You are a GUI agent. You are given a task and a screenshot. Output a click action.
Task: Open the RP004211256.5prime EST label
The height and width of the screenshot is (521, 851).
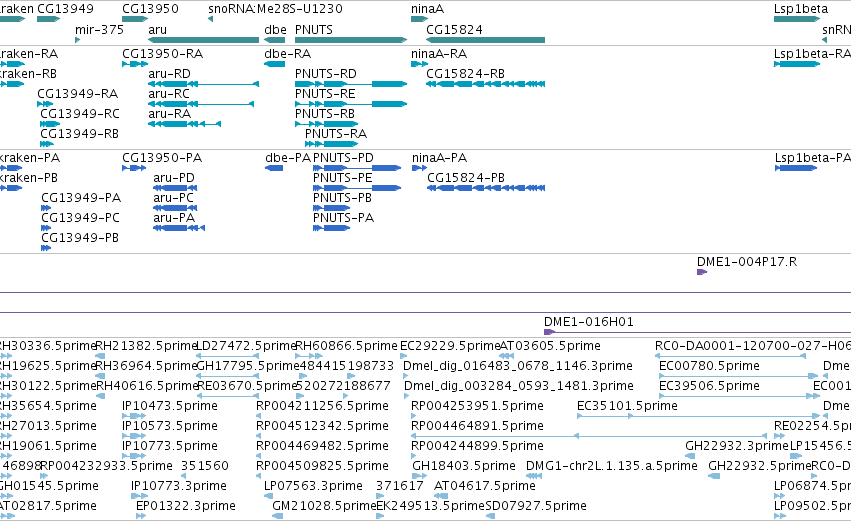[322, 406]
